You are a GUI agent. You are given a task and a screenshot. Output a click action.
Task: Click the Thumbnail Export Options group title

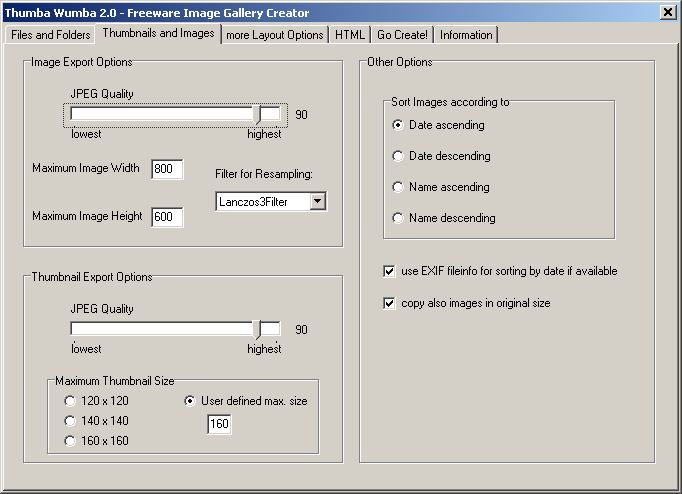tap(92, 277)
